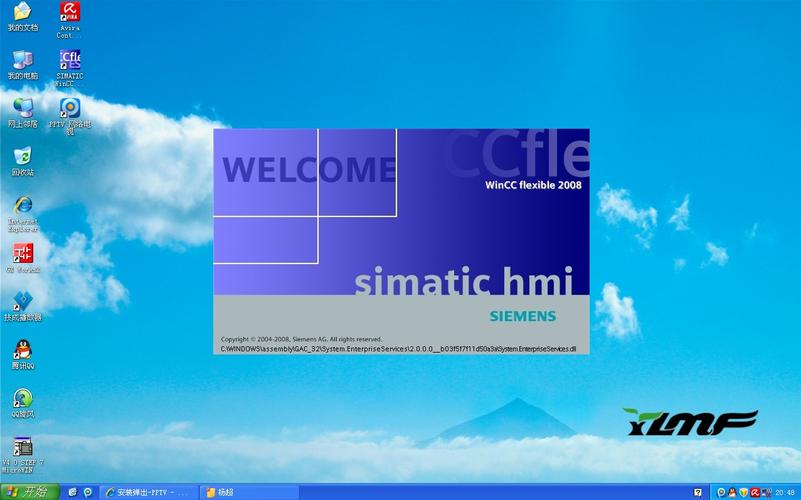
Task: Launch SIMATIC WinCC flexible desktop shortcut
Action: [x=69, y=68]
